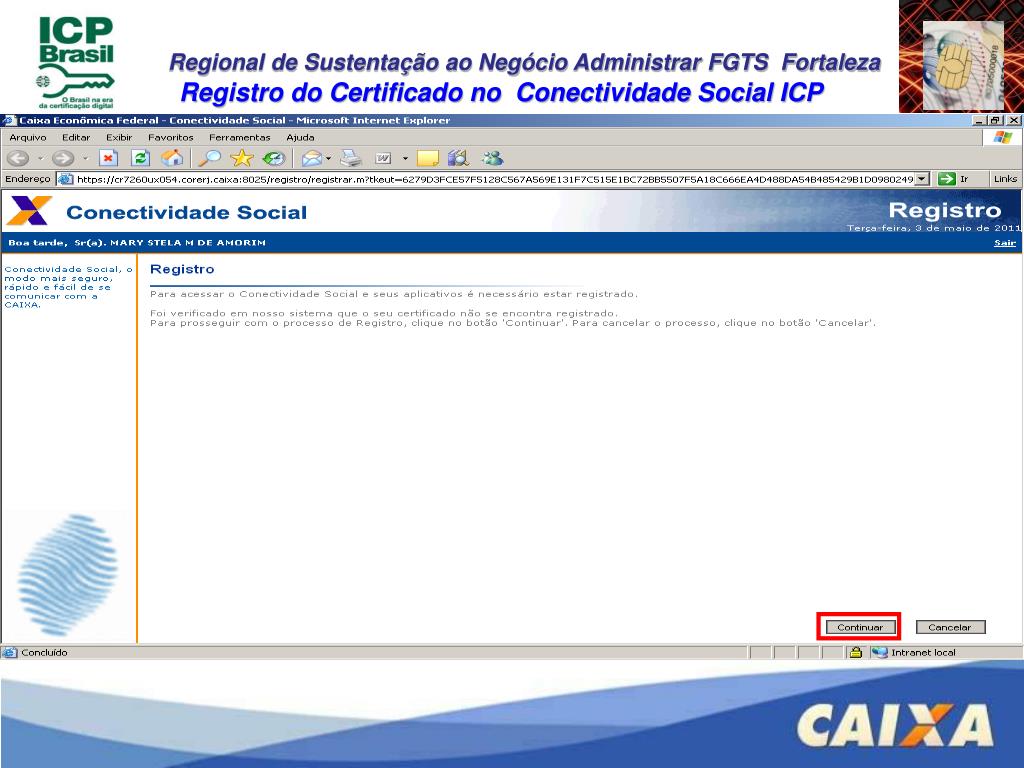The image size is (1024, 768).
Task: Click inside the address URL field
Action: tap(494, 179)
